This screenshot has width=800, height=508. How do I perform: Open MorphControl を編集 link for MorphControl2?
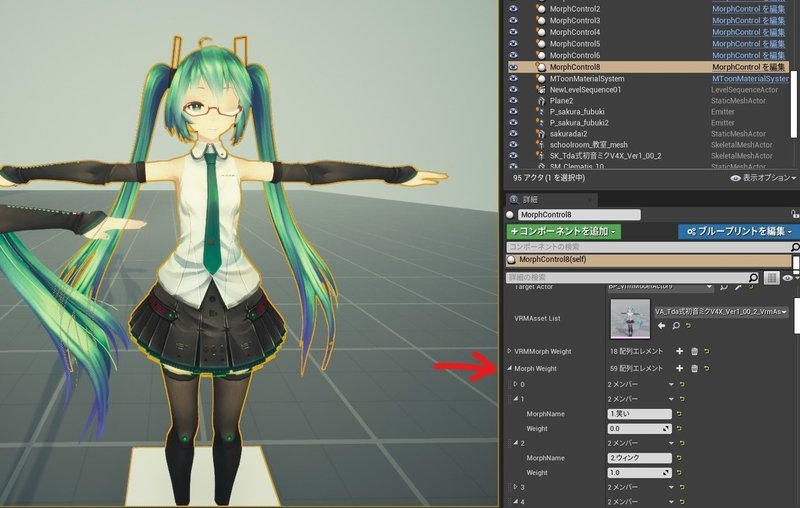(748, 9)
